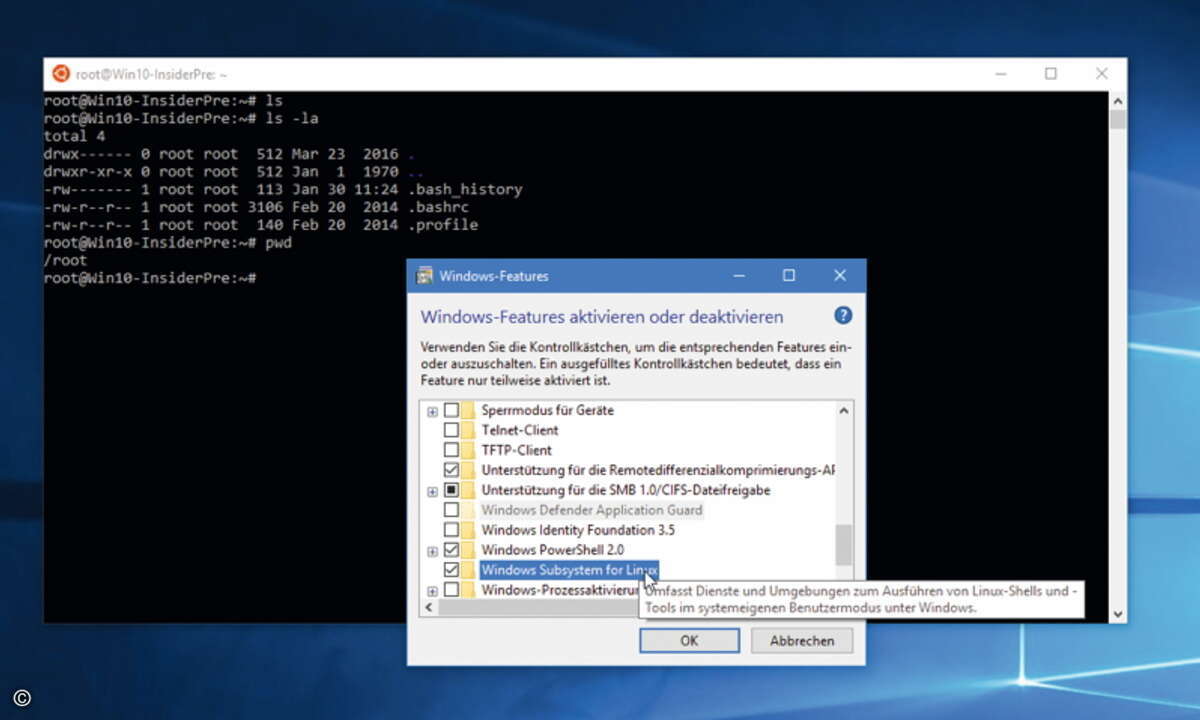Click the terminal window's scrollbar thumb

point(1118,120)
